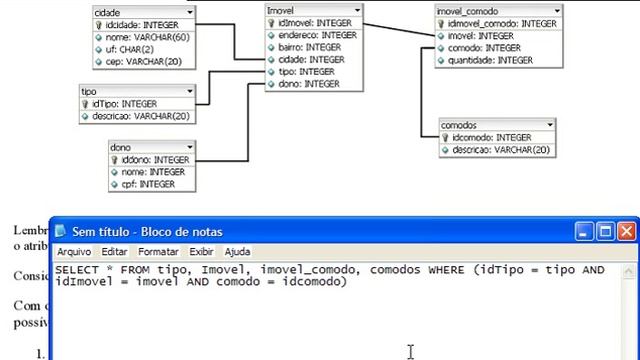Click the diamond icon beside cidade: INTEGER
Screen dimensions: 640x360
point(271,60)
